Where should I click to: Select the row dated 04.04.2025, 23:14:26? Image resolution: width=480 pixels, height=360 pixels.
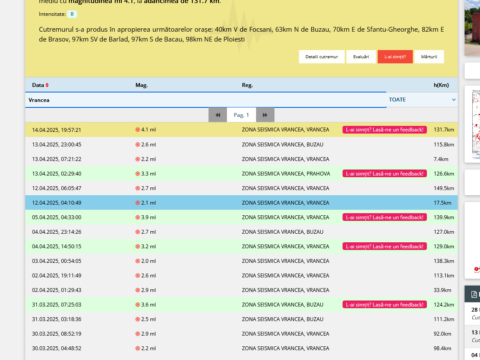(x=241, y=232)
